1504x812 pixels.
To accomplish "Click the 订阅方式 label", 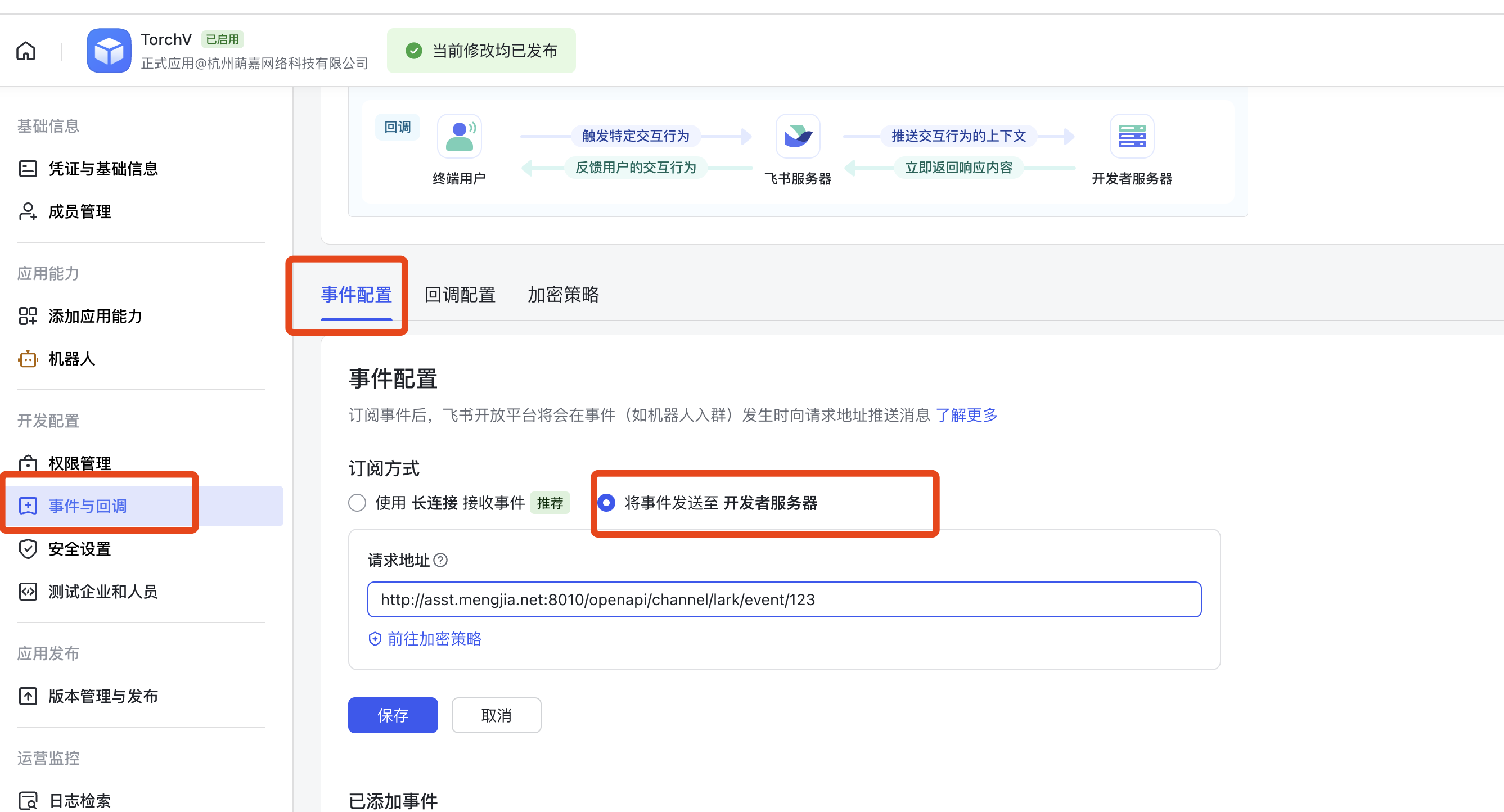I will coord(384,468).
